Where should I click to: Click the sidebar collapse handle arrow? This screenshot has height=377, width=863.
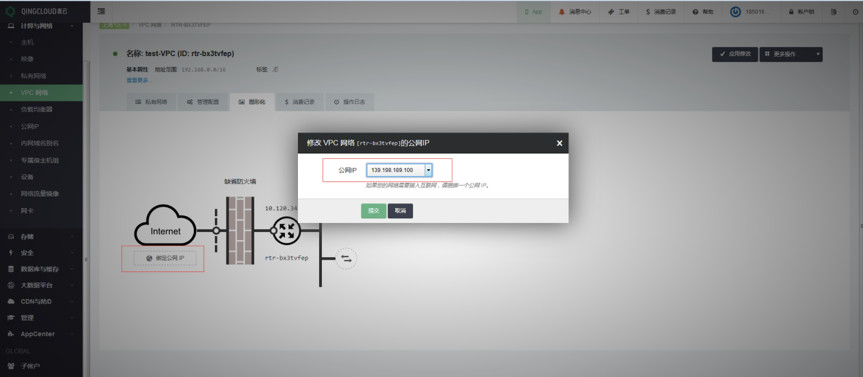(85, 259)
